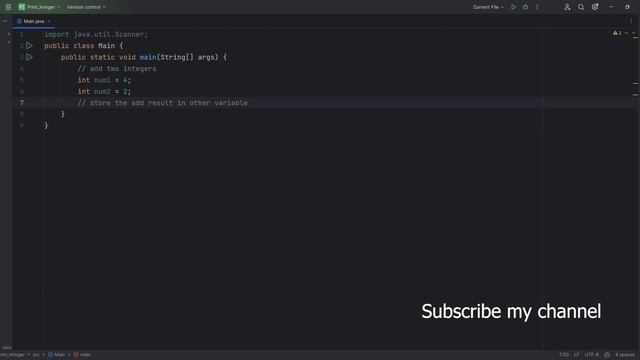Select the Main.java editor tab
640x360 pixels.
pyautogui.click(x=31, y=21)
